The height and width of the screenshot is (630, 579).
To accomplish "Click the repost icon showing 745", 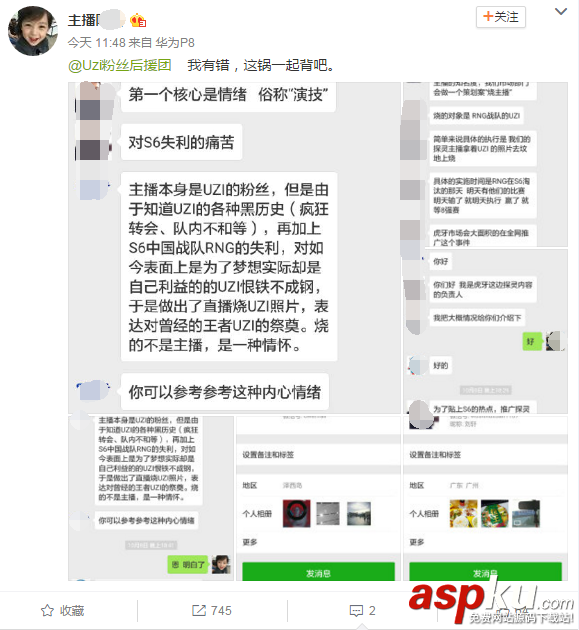I will coord(198,611).
